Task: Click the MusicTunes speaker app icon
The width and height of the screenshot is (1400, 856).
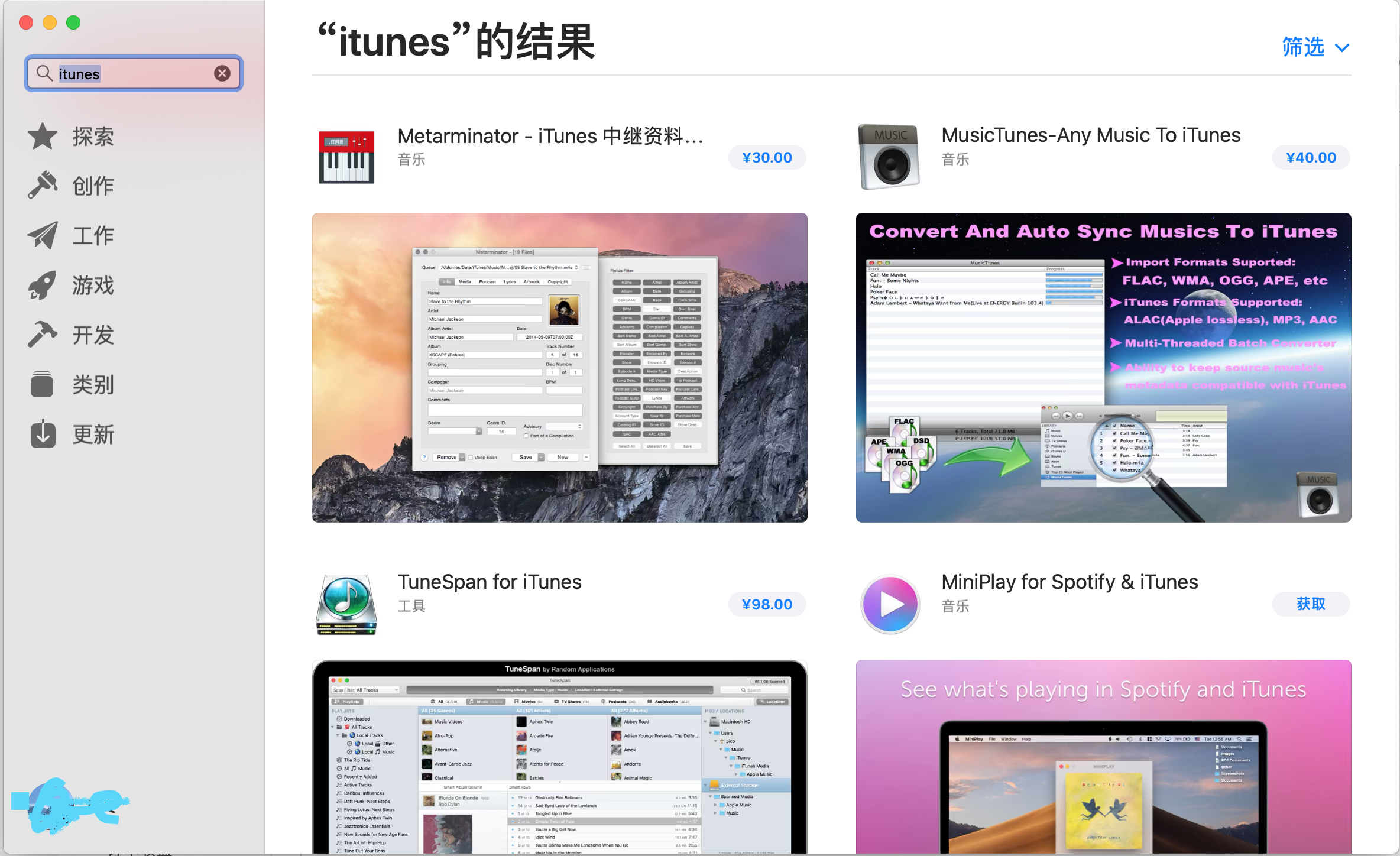Action: (x=889, y=157)
